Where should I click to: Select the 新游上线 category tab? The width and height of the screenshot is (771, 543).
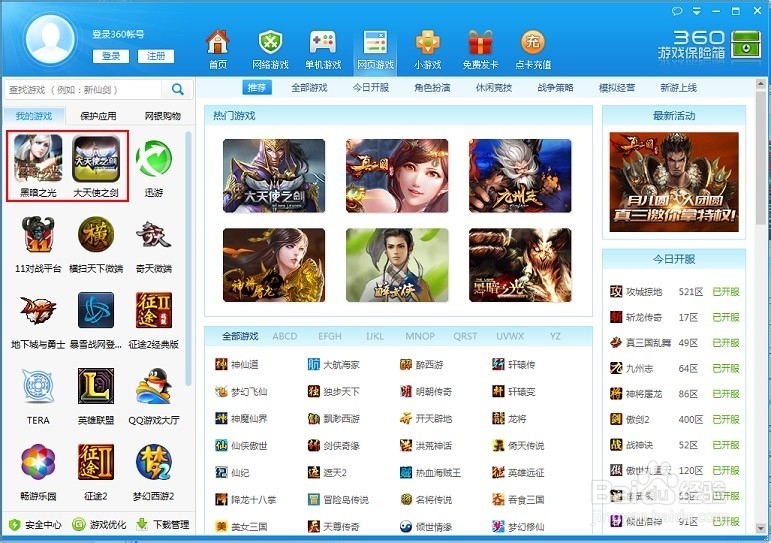(679, 88)
